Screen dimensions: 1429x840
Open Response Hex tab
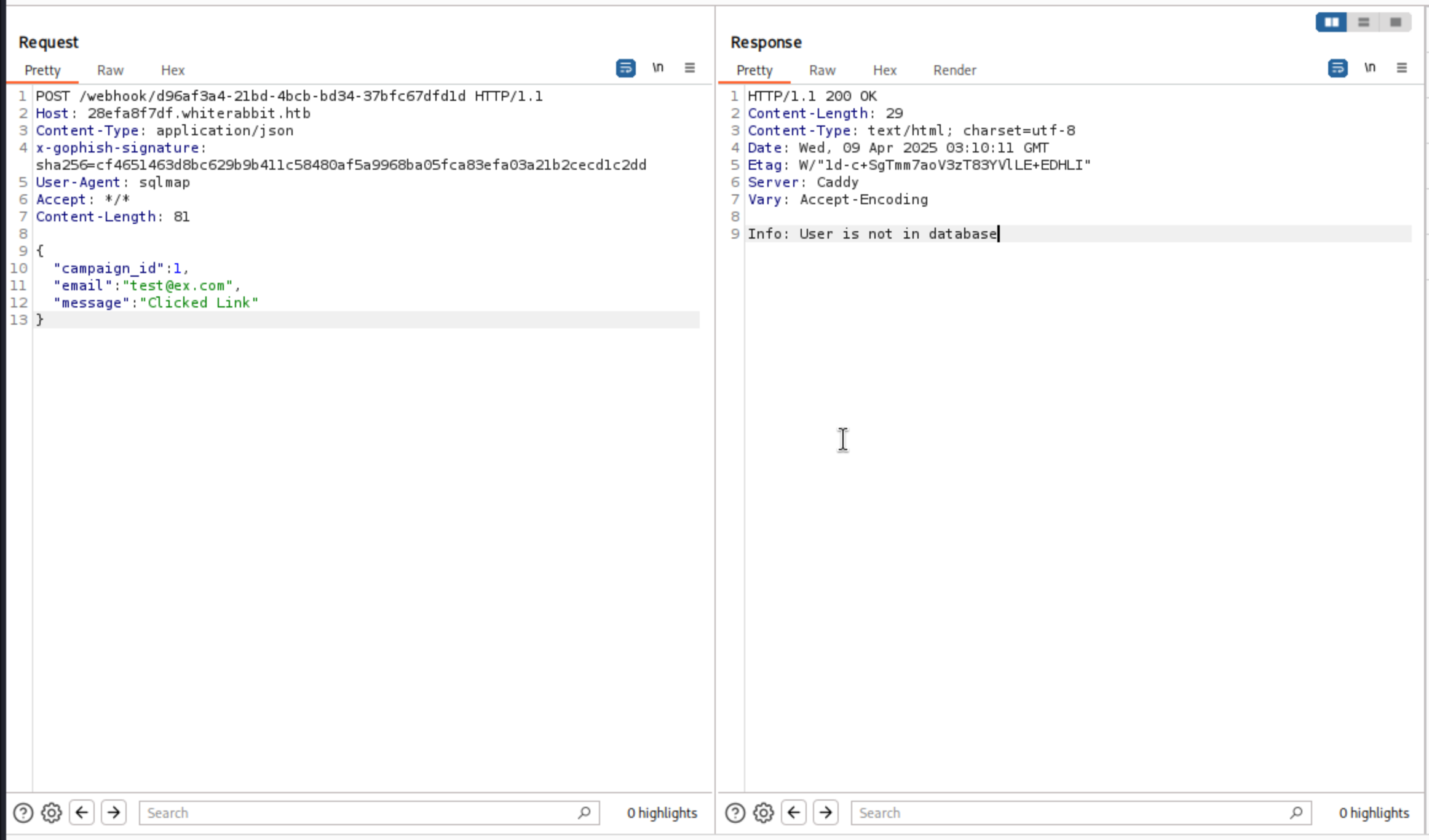pyautogui.click(x=885, y=71)
